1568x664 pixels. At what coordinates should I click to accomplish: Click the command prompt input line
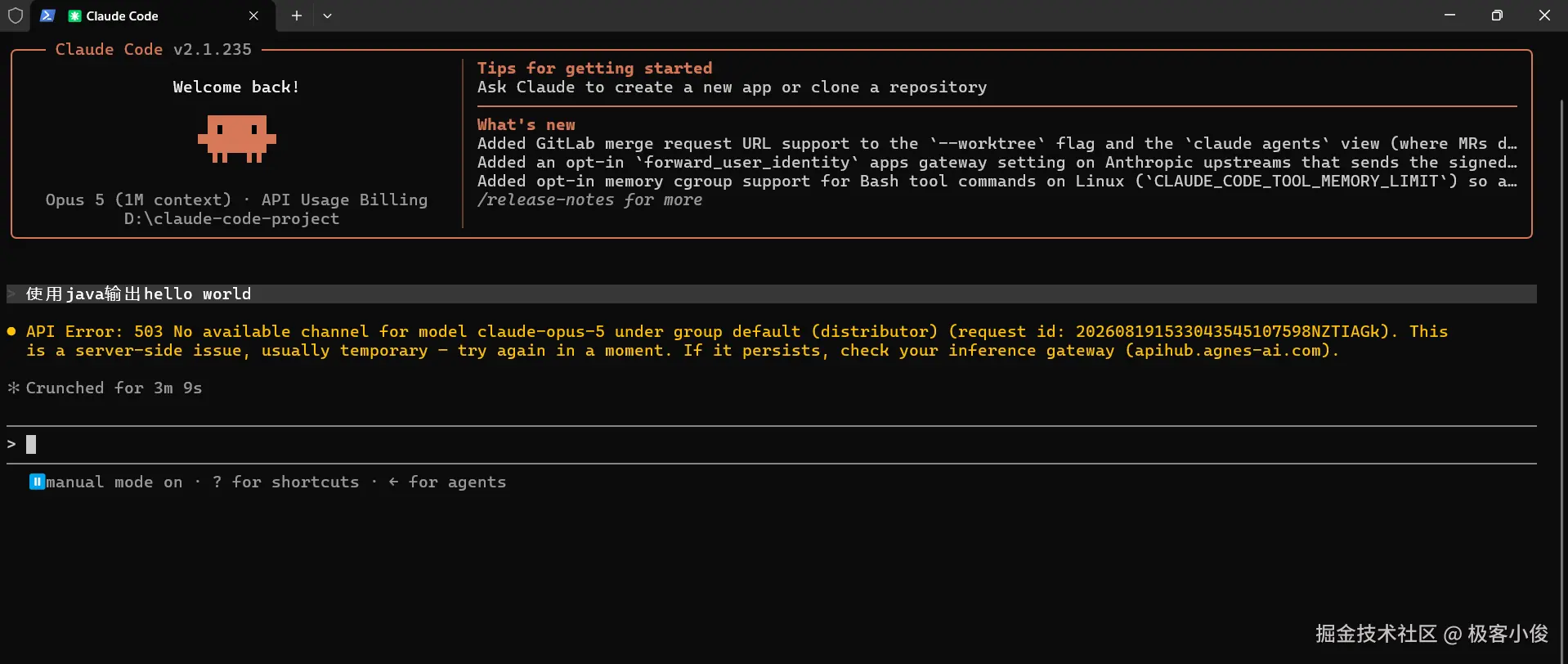772,444
